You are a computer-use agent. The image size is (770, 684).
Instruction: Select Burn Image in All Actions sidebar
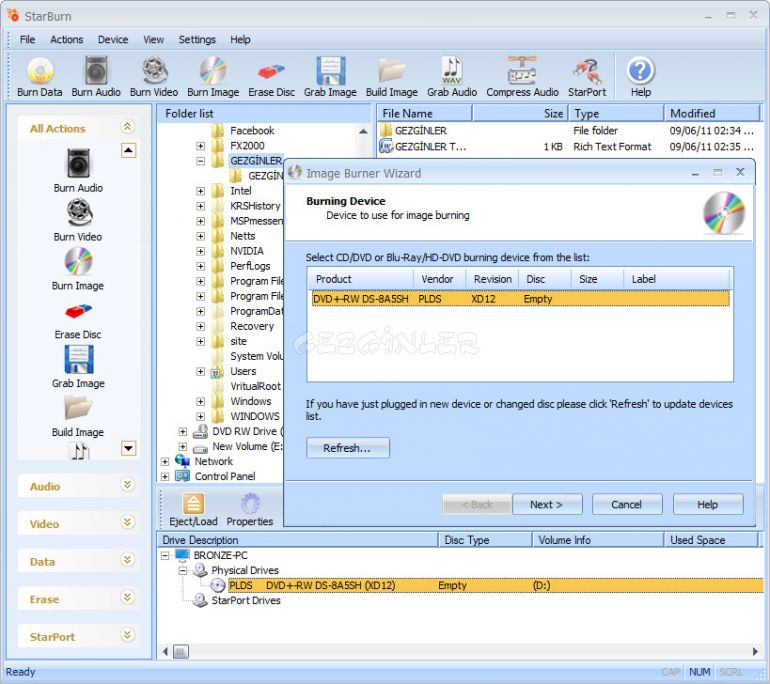78,268
